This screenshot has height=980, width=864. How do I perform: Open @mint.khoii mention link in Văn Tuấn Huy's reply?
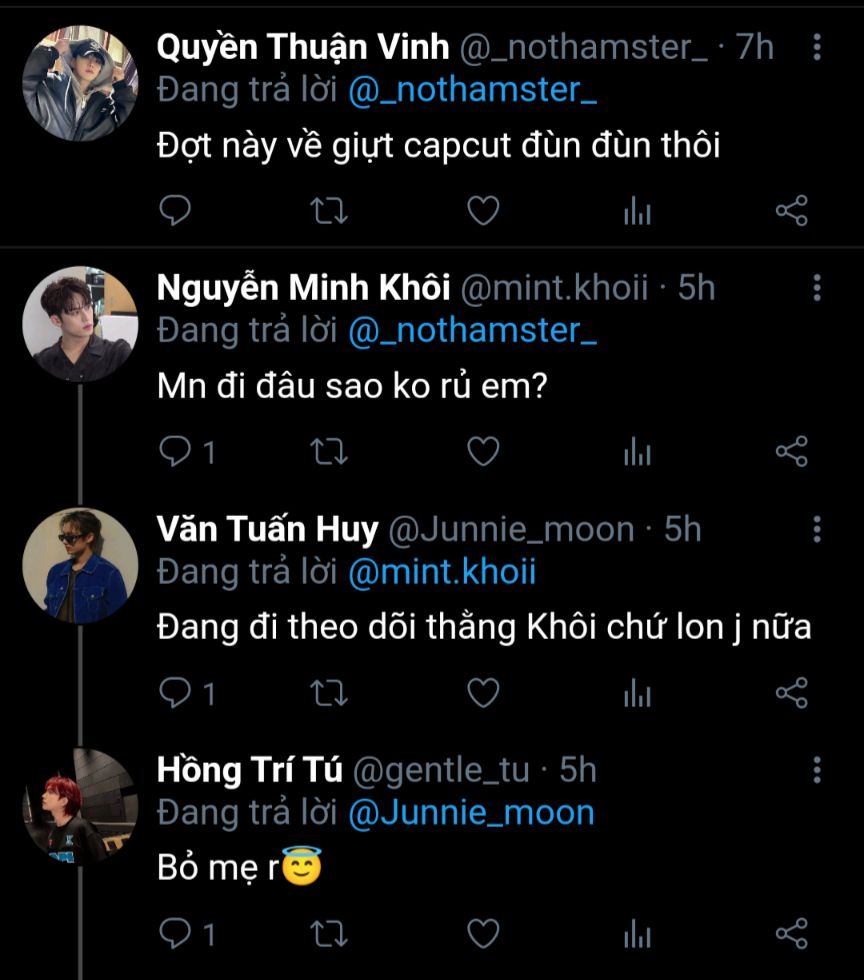pos(442,572)
